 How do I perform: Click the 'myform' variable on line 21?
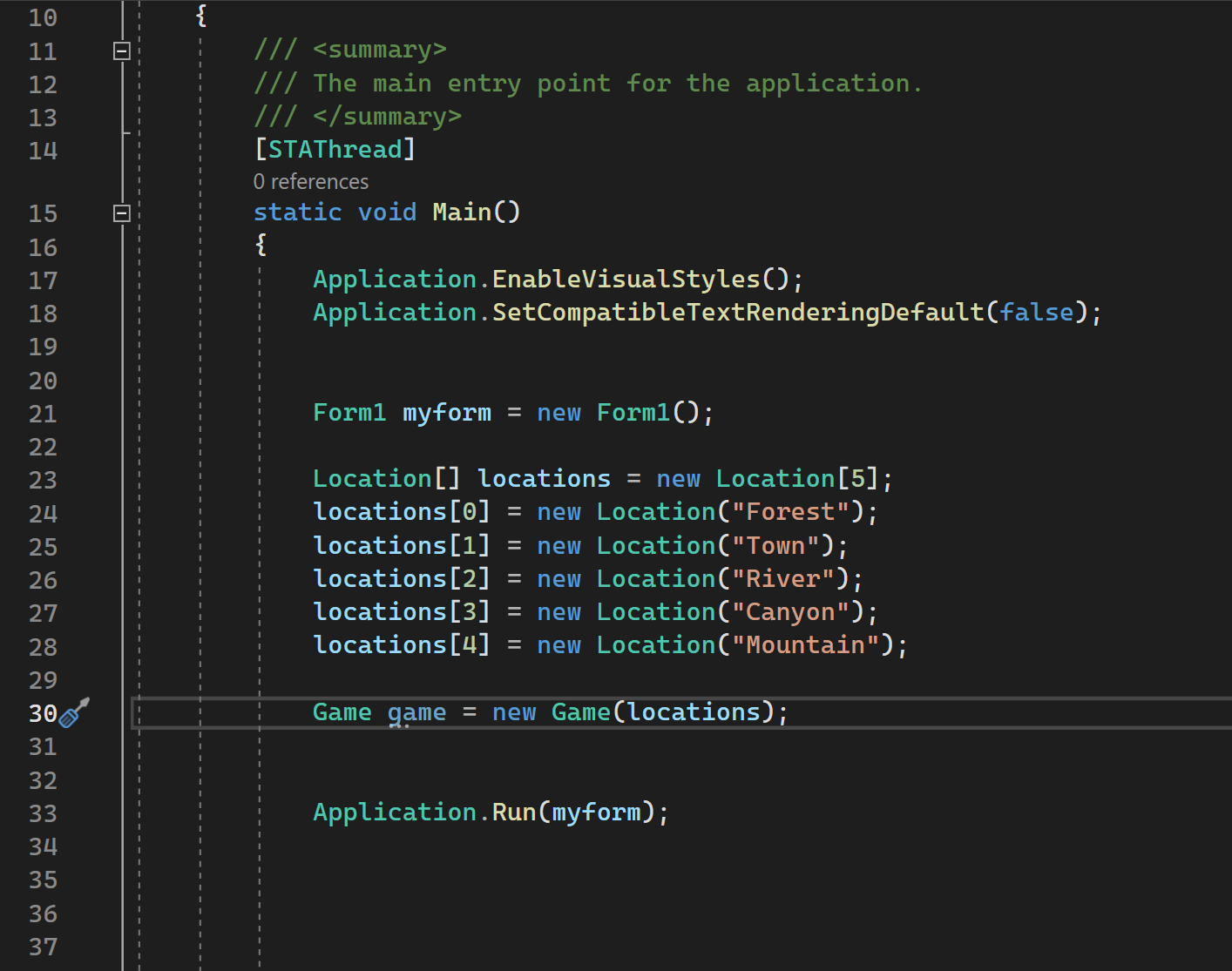tap(447, 413)
